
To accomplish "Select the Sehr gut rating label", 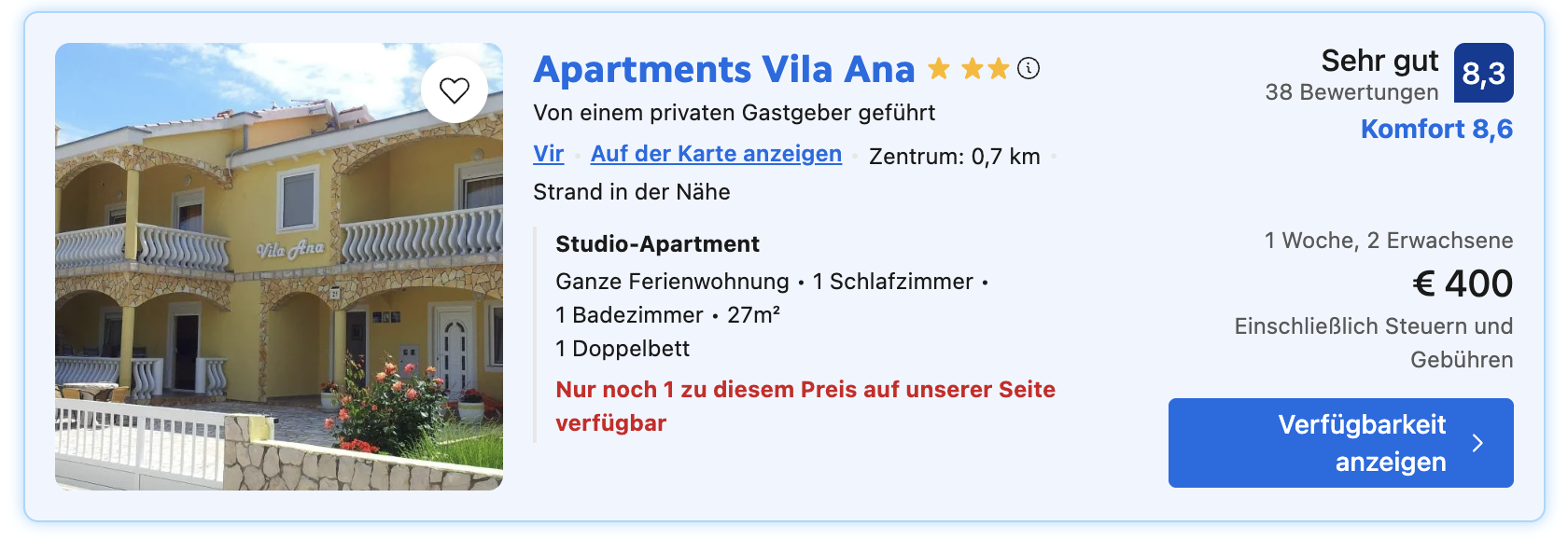I will click(x=1379, y=61).
